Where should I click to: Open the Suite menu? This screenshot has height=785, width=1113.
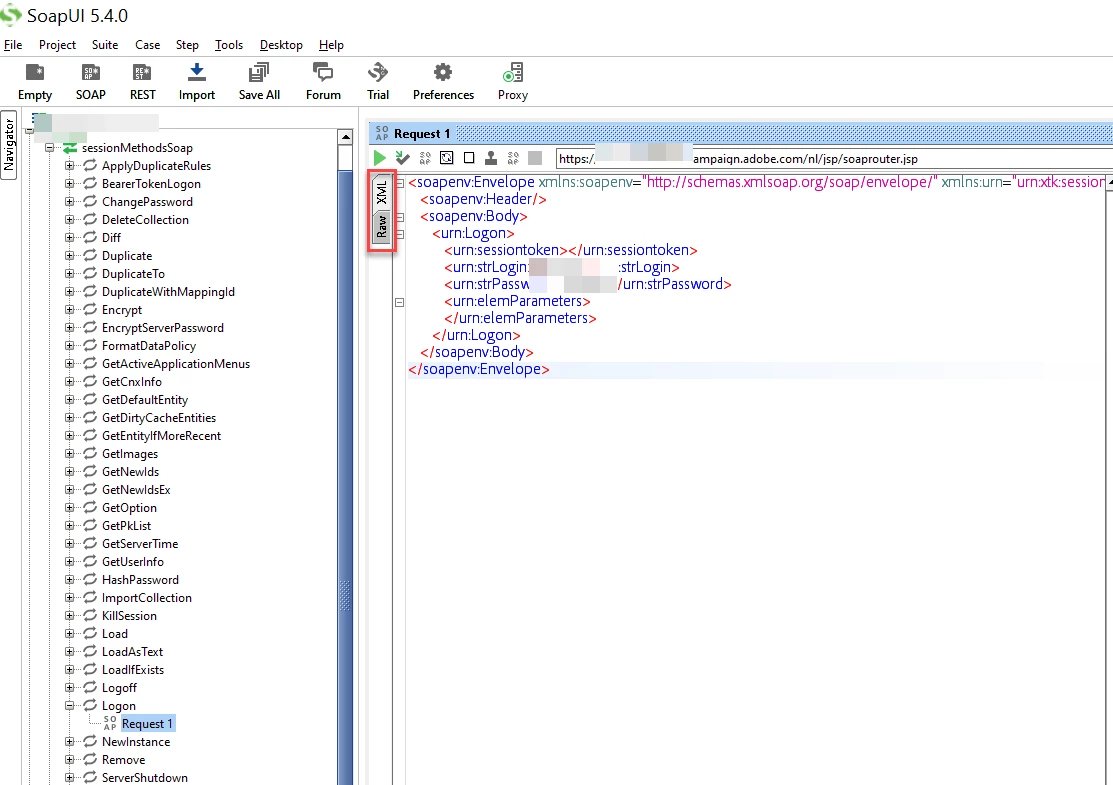click(x=105, y=45)
